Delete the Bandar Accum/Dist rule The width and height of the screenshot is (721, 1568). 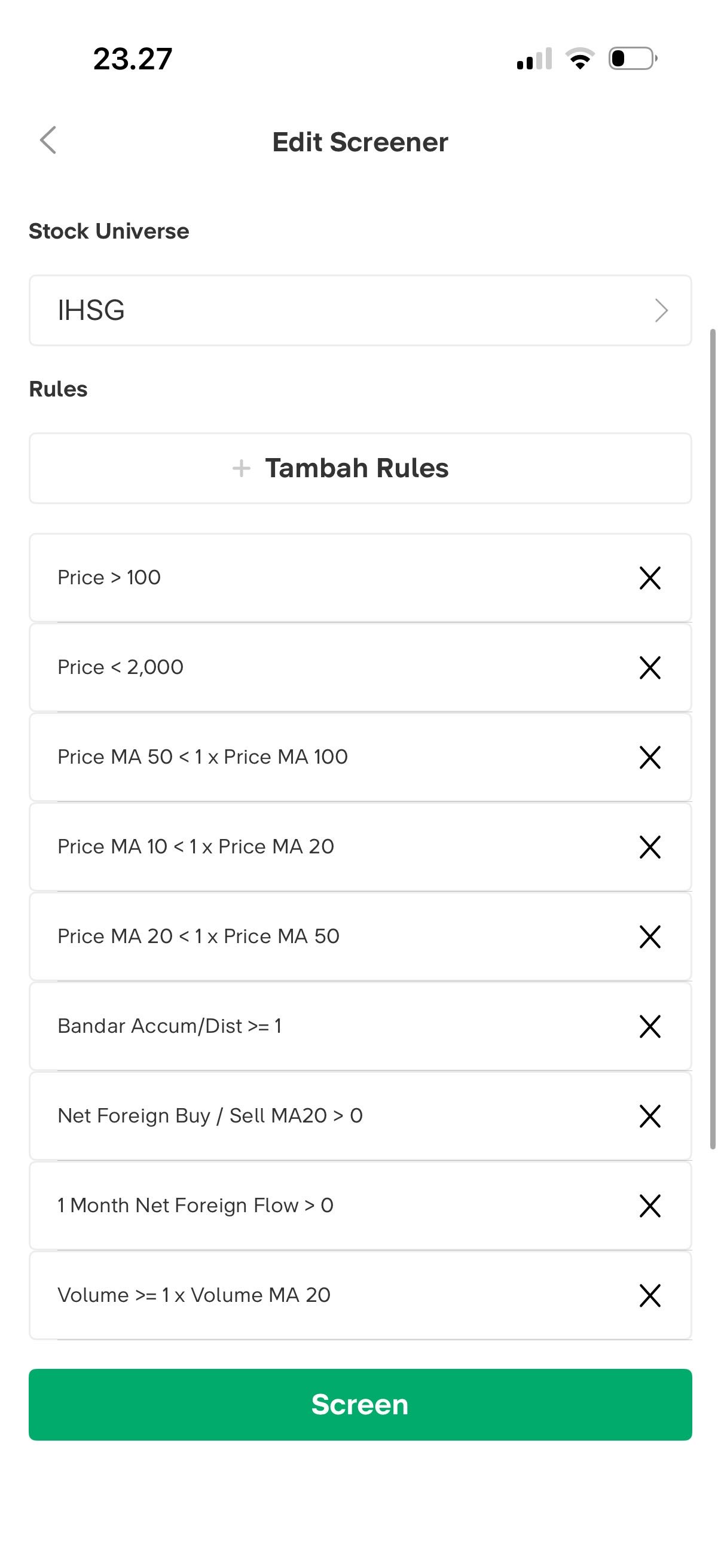tap(650, 1026)
